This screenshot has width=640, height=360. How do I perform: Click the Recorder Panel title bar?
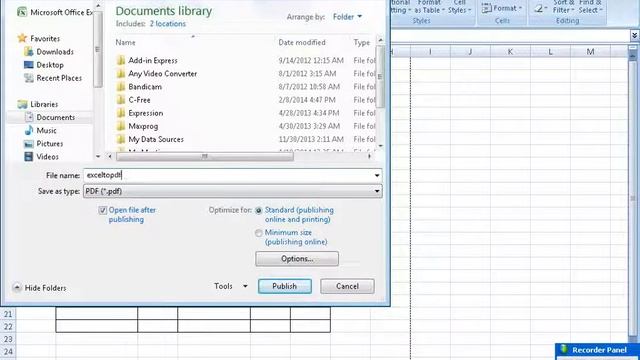[598, 350]
